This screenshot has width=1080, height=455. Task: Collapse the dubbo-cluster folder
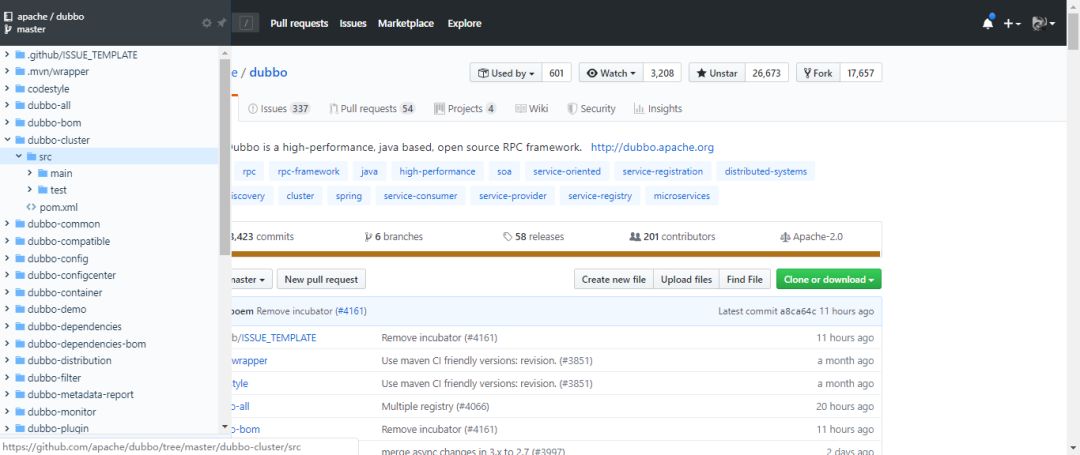(7, 139)
